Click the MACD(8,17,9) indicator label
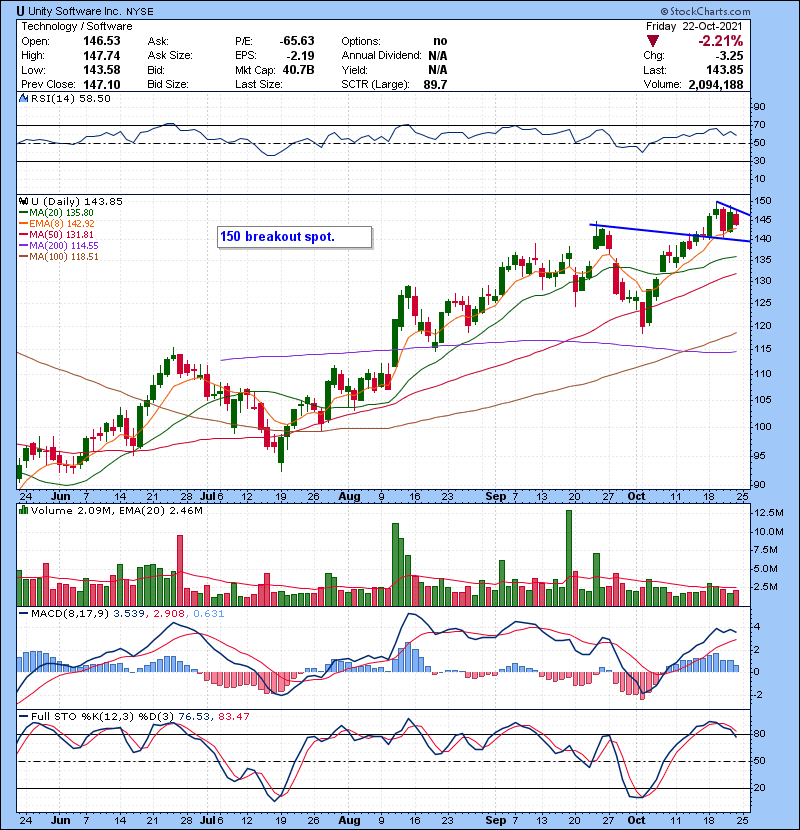 pyautogui.click(x=69, y=614)
